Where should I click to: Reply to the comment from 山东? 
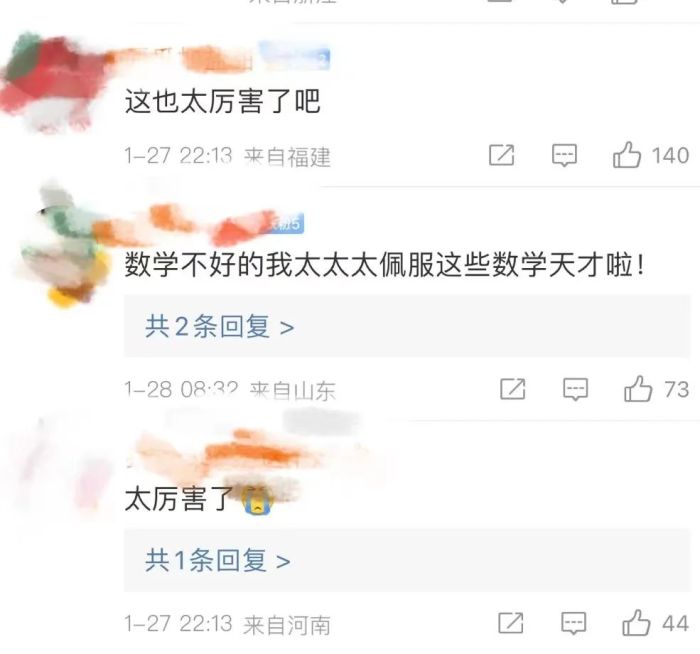click(575, 389)
